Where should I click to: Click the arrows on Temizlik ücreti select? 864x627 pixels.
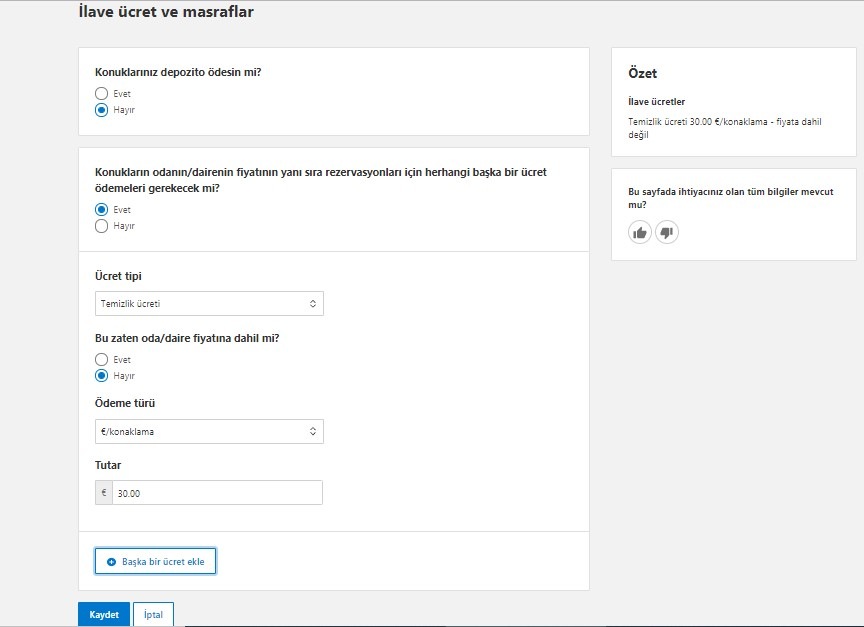(312, 304)
